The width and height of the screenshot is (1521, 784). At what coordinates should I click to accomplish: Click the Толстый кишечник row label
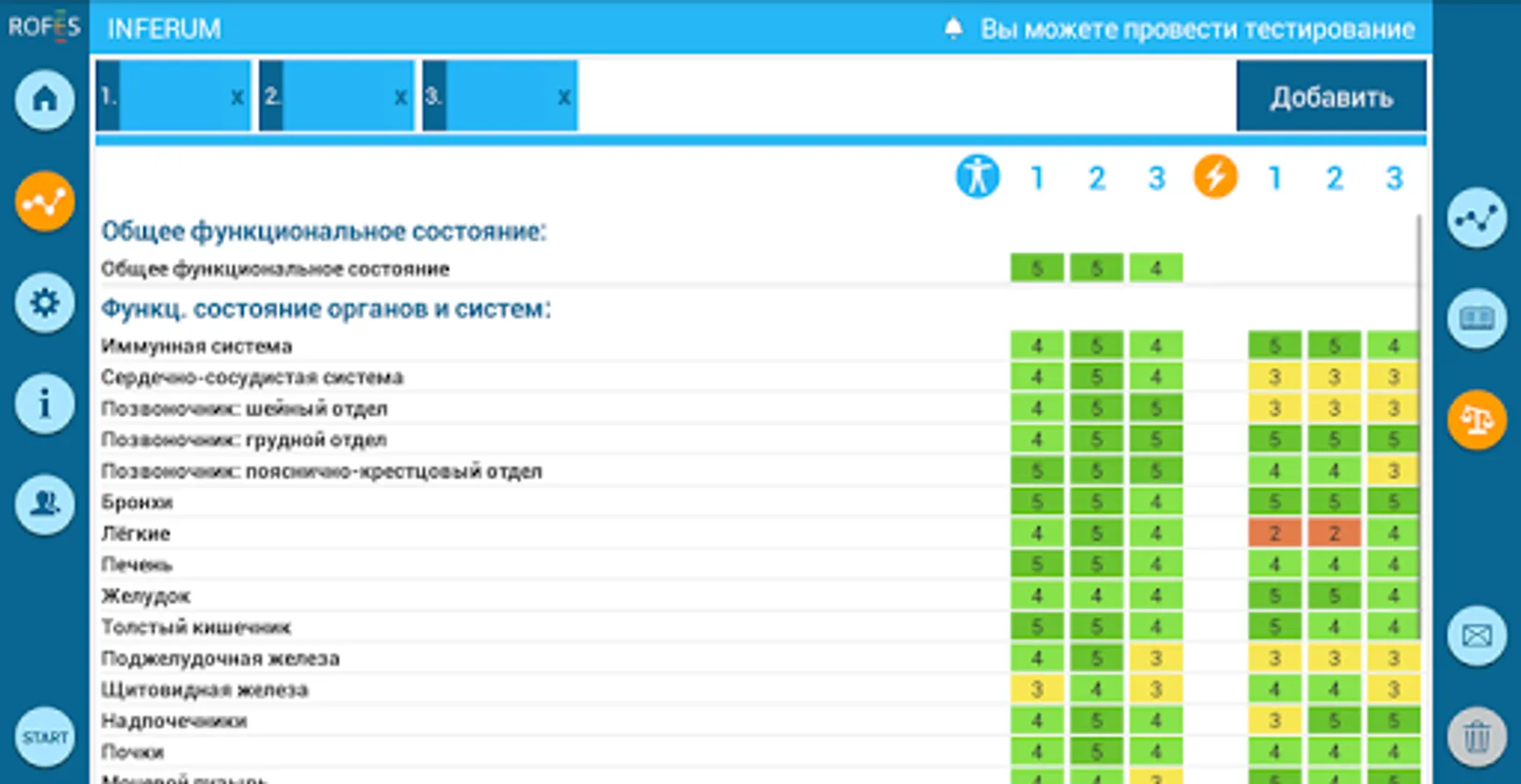196,627
